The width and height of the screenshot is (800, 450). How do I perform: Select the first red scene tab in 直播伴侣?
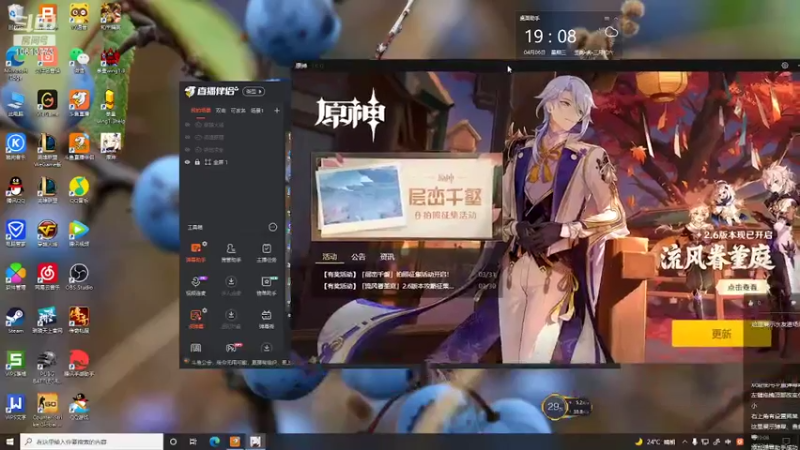(x=201, y=110)
